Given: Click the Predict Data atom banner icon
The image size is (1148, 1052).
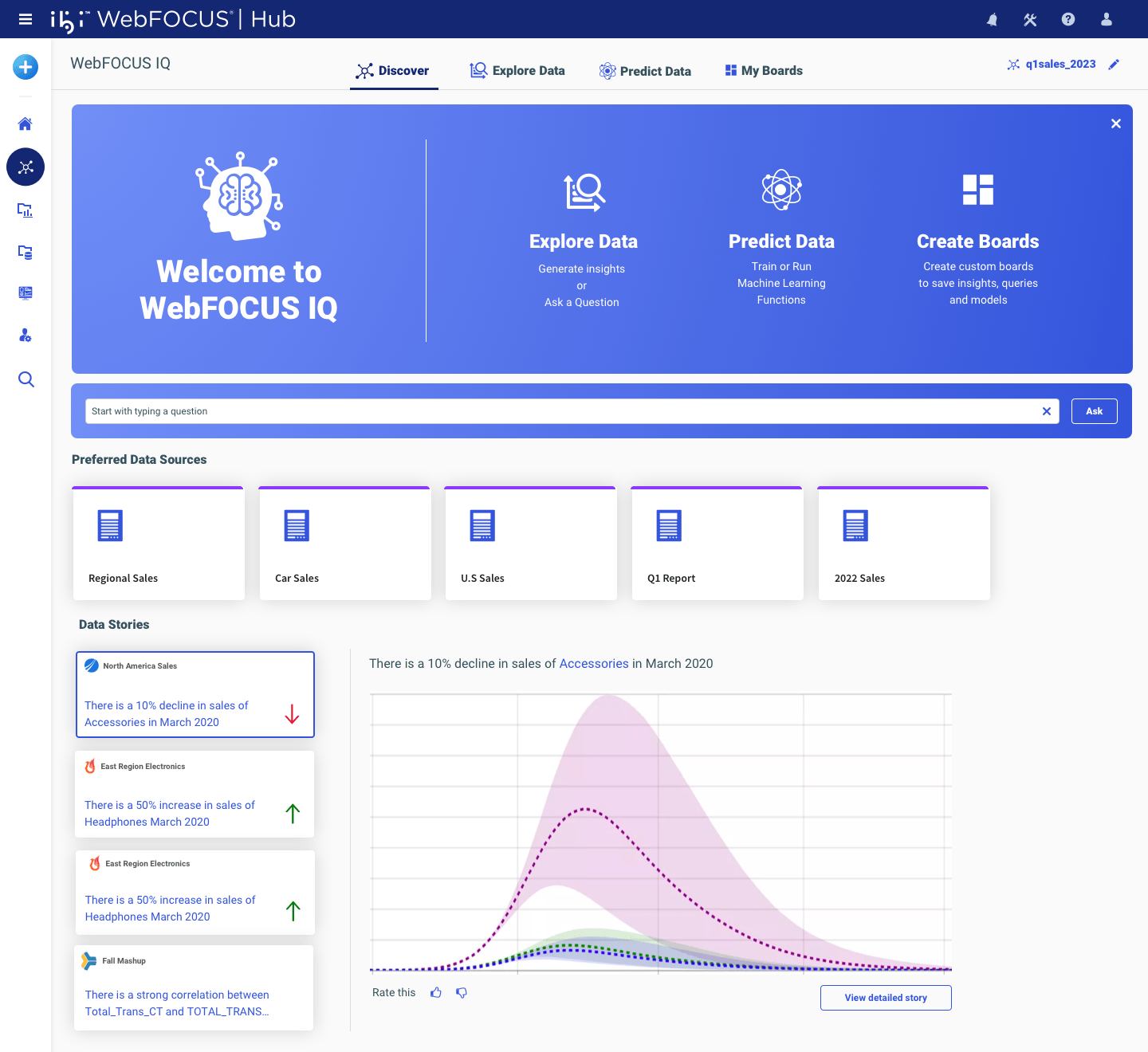Looking at the screenshot, I should [781, 190].
